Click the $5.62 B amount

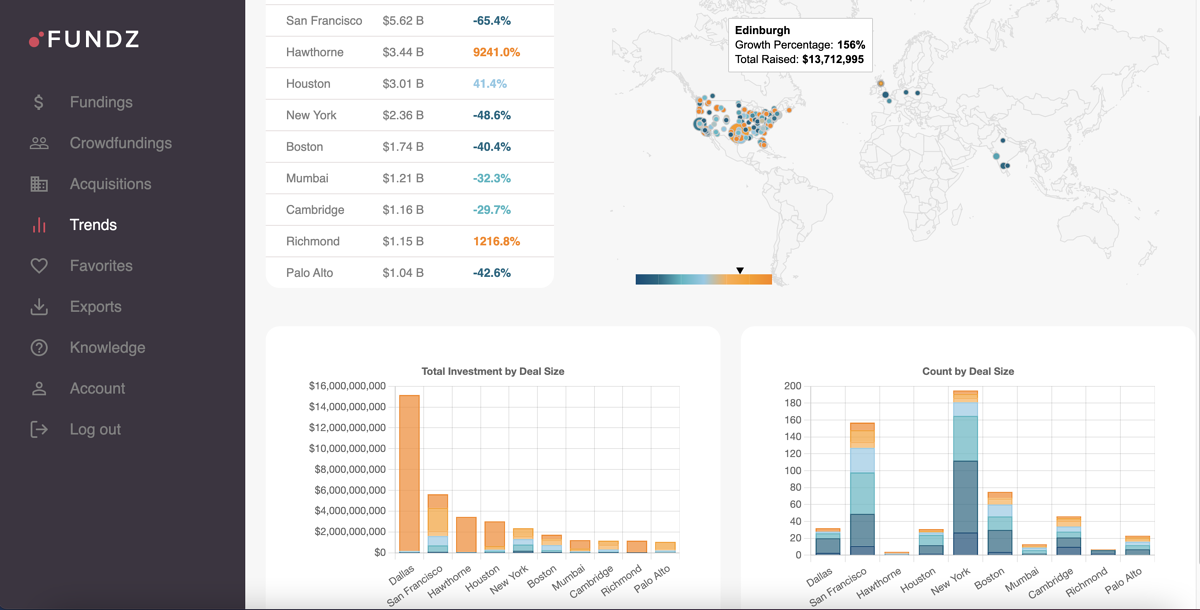(x=403, y=20)
